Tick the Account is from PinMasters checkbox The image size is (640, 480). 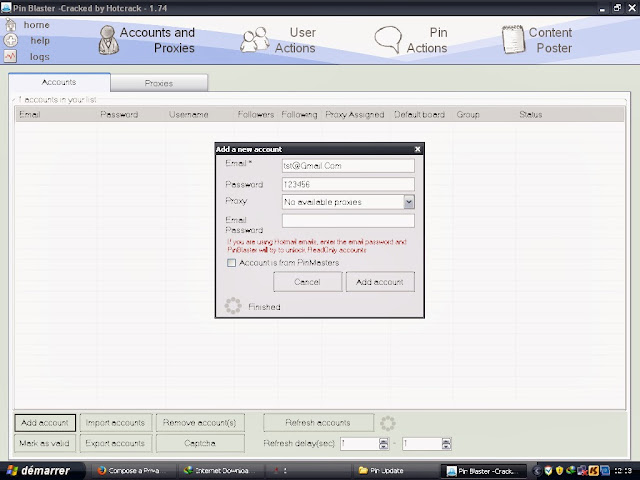coord(231,263)
